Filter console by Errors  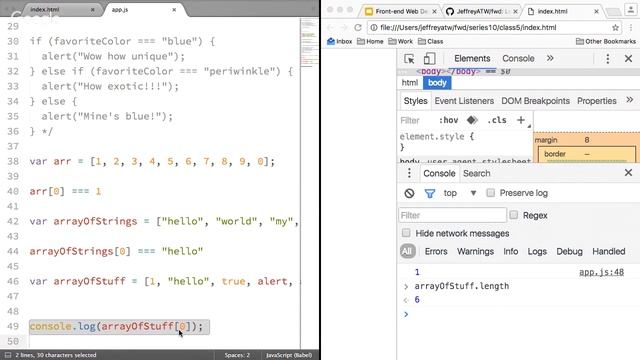[436, 251]
